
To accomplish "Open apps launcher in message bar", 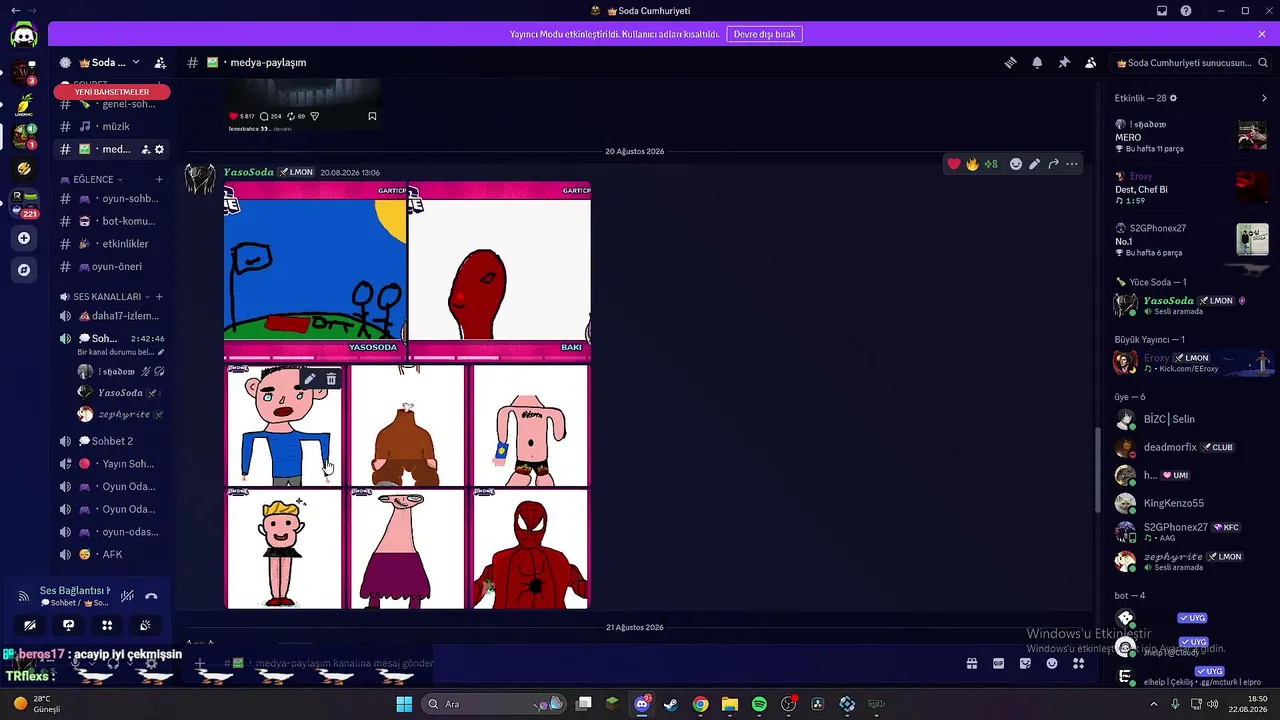I will 1079,663.
